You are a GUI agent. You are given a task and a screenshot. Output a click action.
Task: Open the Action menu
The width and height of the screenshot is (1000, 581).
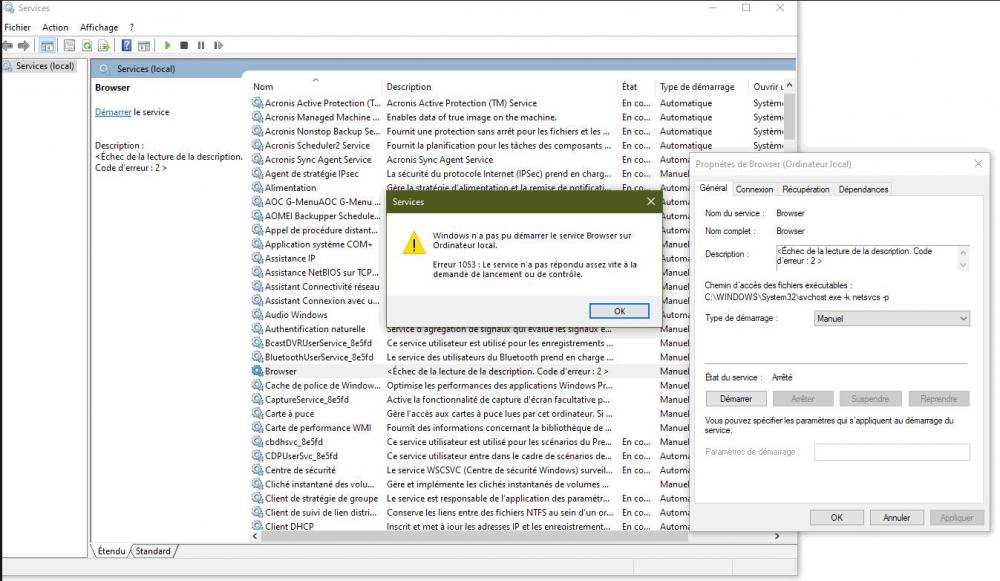pyautogui.click(x=56, y=27)
